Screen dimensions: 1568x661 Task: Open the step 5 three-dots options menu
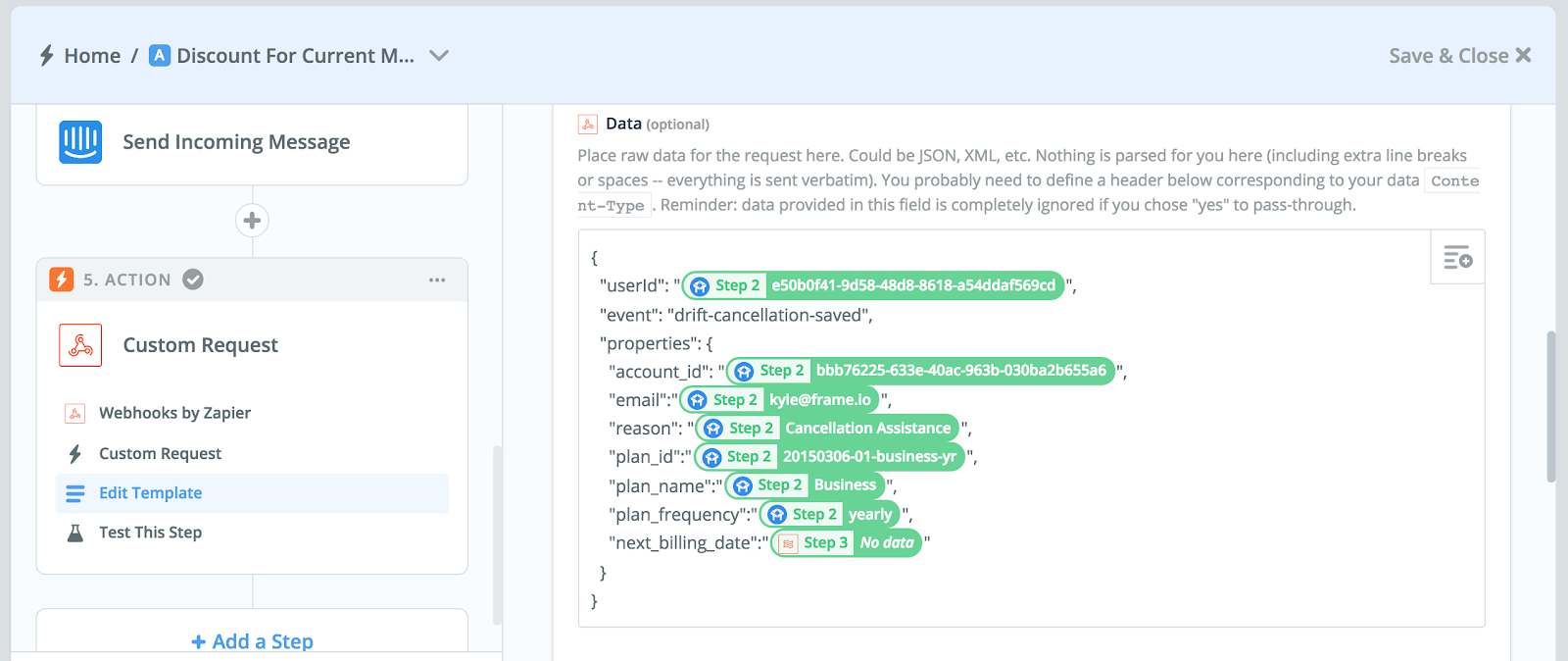437,280
